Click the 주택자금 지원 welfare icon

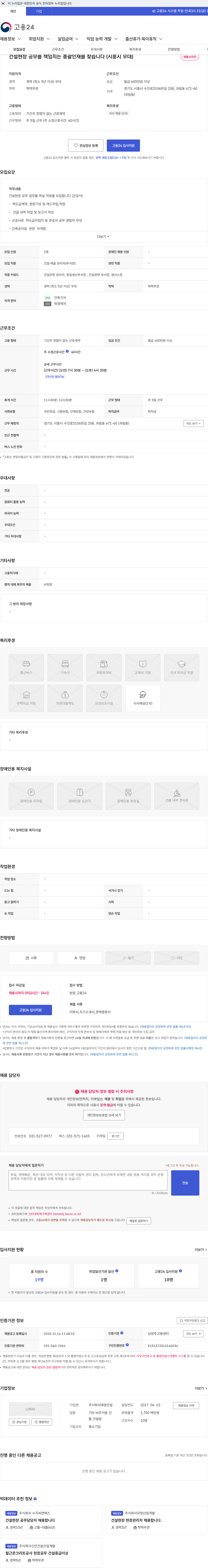(26, 698)
